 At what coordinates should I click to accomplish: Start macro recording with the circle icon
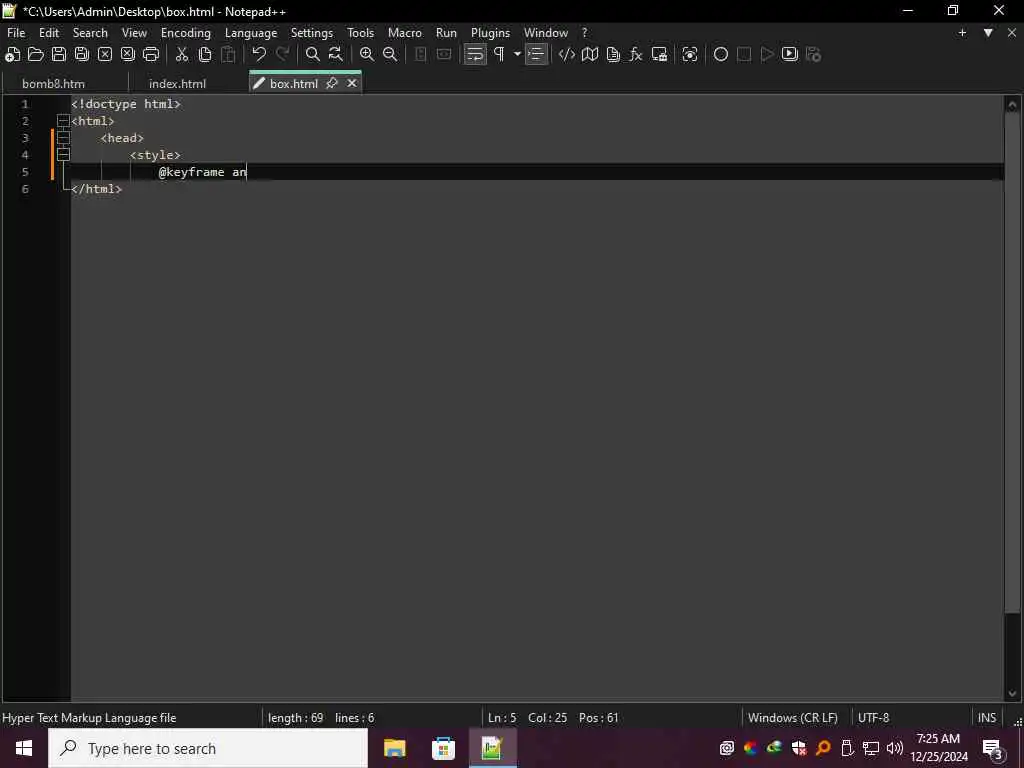pyautogui.click(x=721, y=55)
